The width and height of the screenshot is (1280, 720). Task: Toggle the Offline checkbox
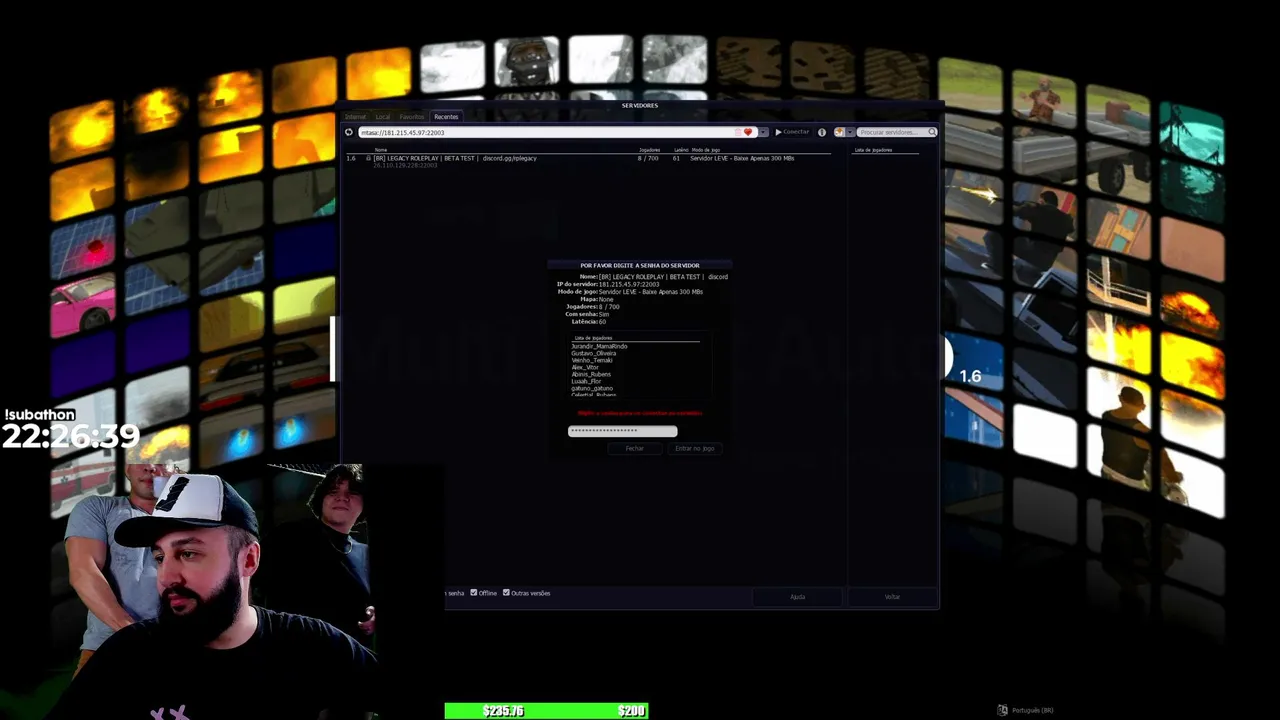(474, 593)
